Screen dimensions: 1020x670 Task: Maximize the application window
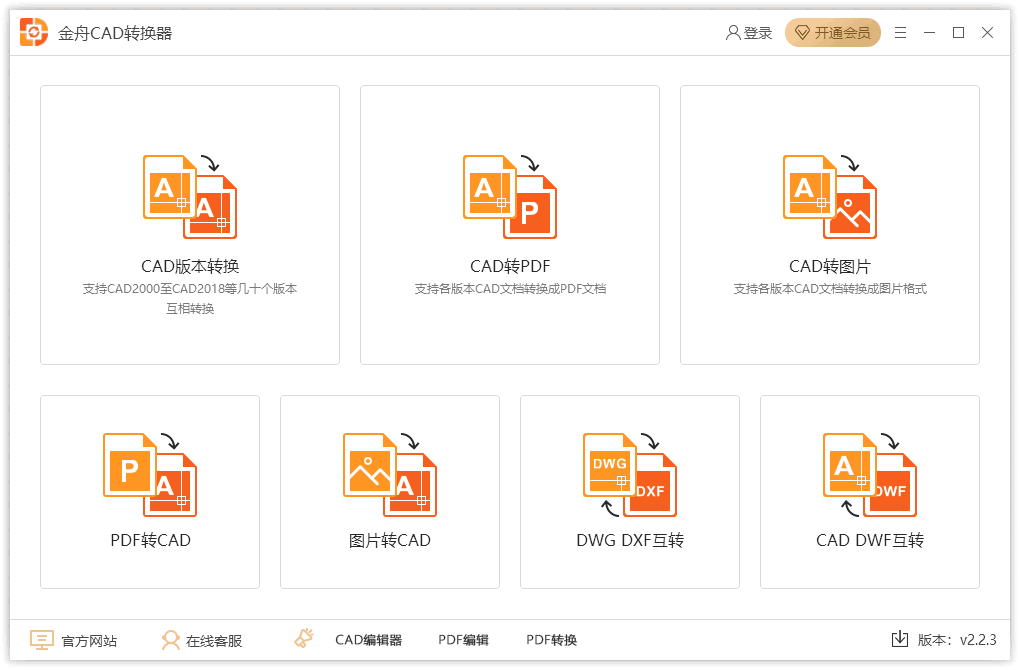[x=958, y=33]
